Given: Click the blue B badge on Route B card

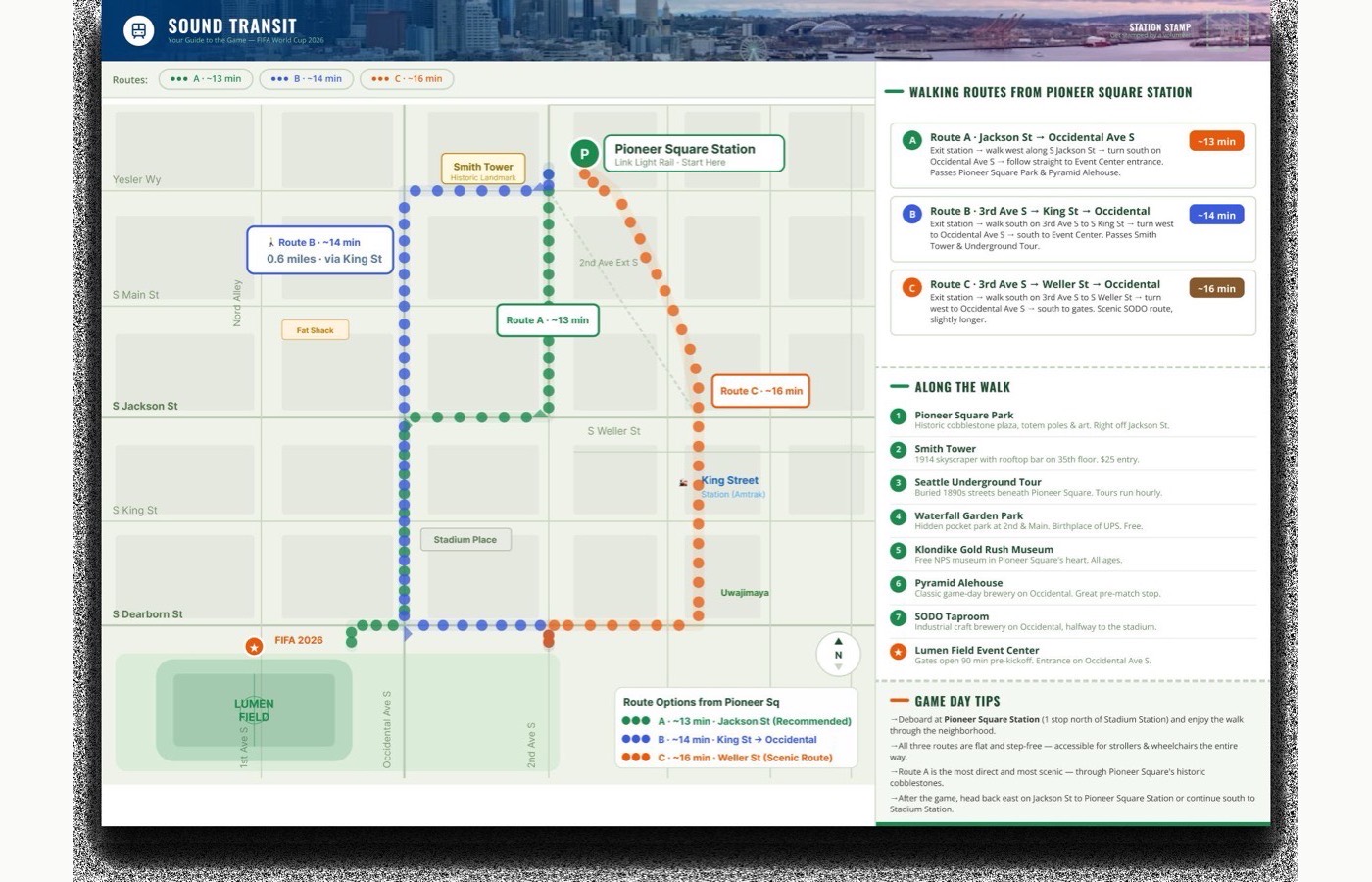Looking at the screenshot, I should click(912, 214).
